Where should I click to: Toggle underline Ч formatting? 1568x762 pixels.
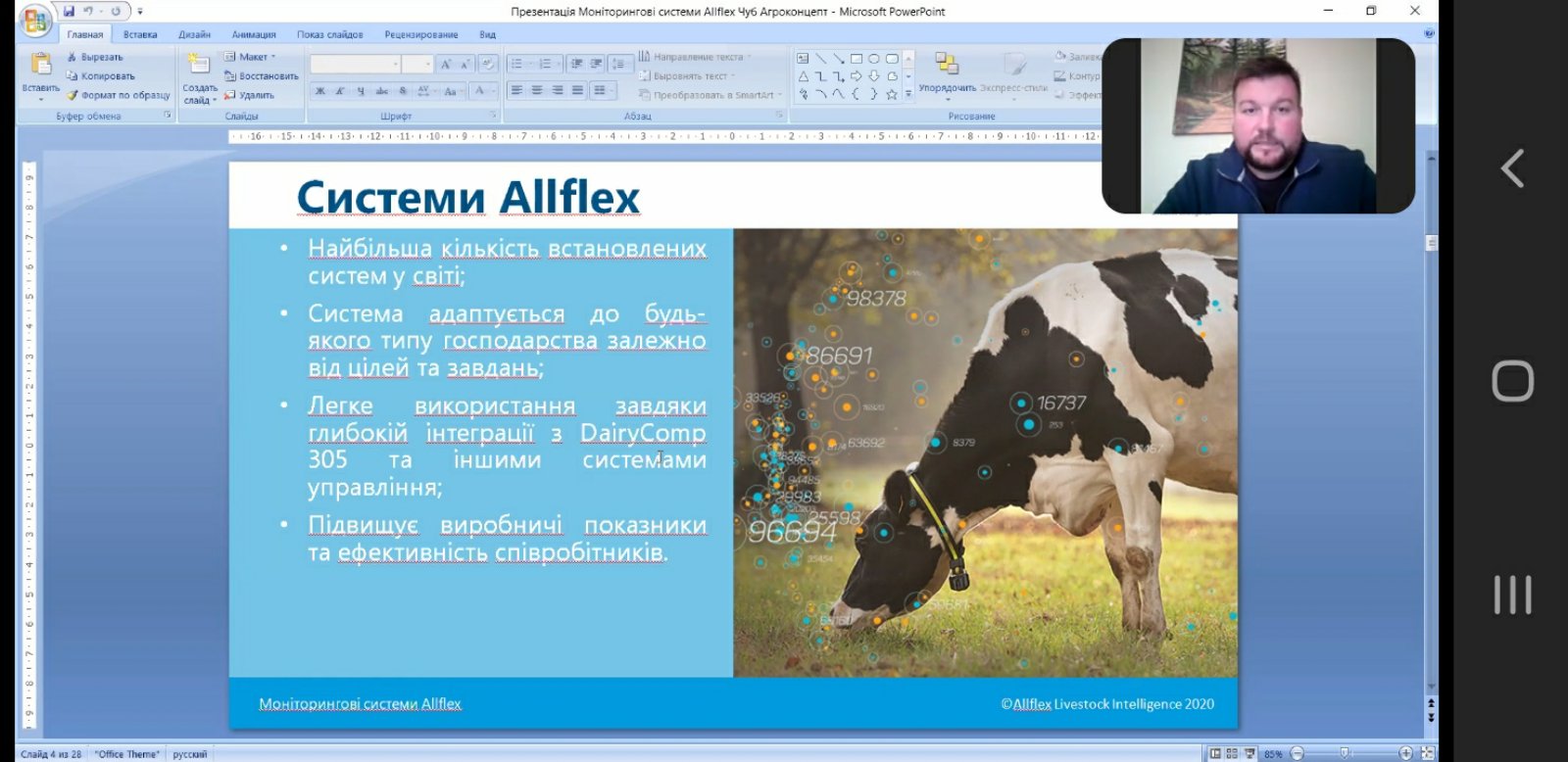[x=361, y=91]
